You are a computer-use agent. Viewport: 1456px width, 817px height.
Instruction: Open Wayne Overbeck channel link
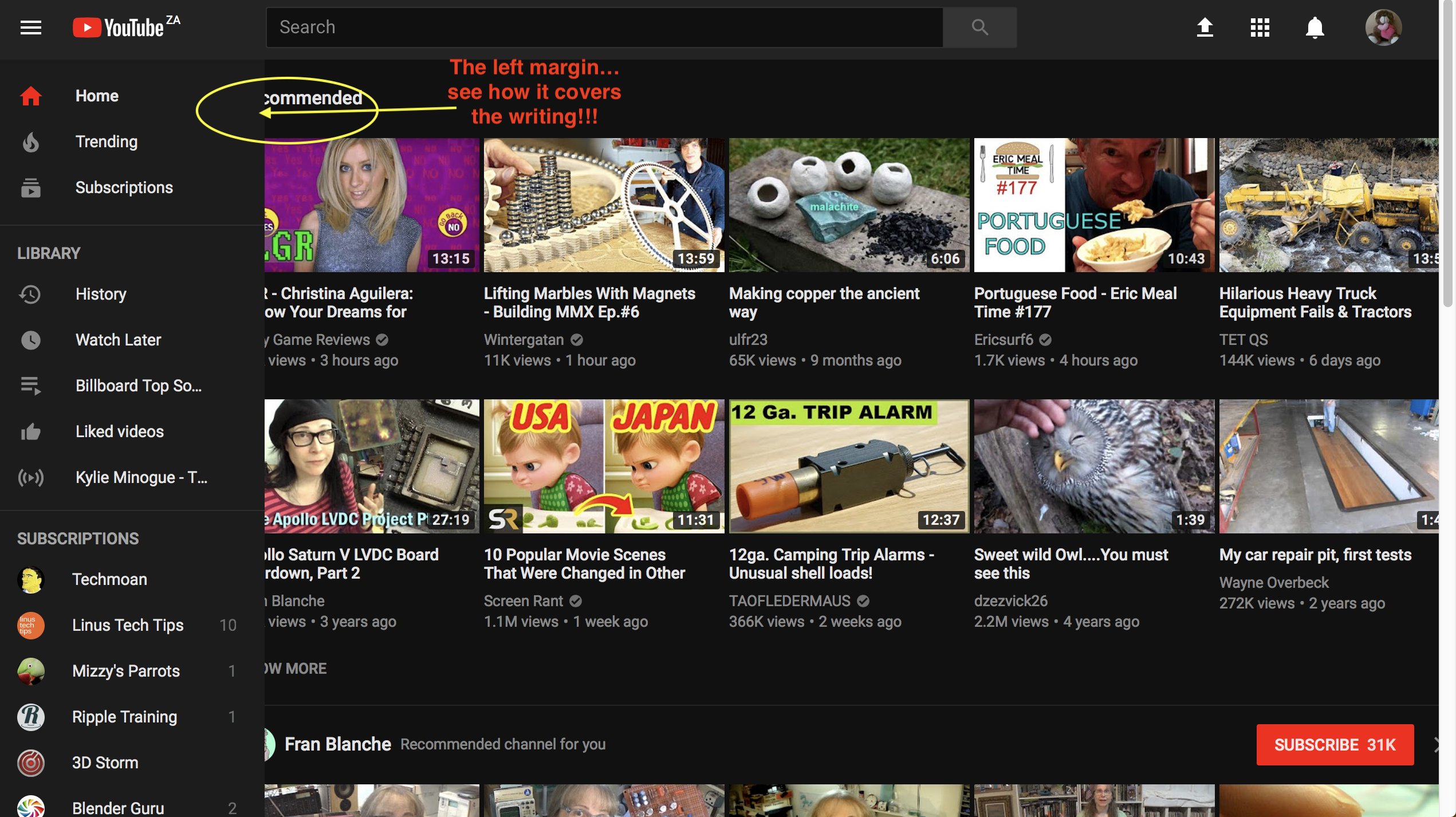[1273, 583]
